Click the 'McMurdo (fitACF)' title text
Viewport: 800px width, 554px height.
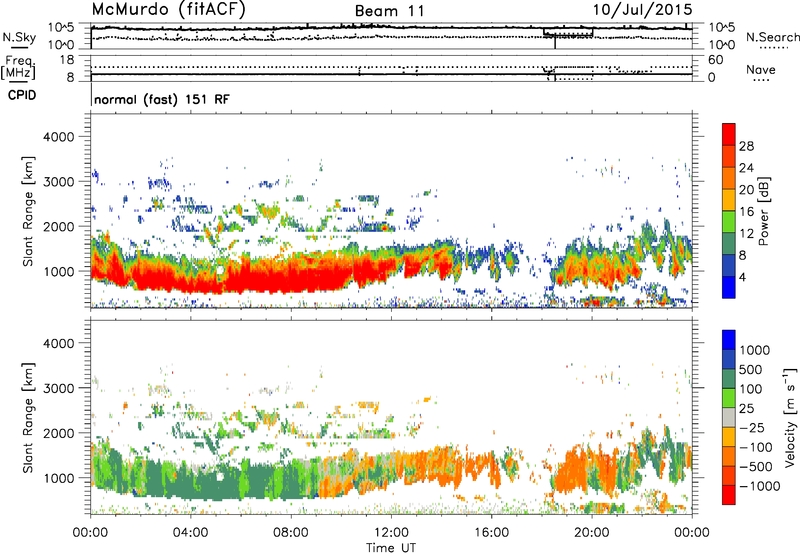(x=169, y=9)
